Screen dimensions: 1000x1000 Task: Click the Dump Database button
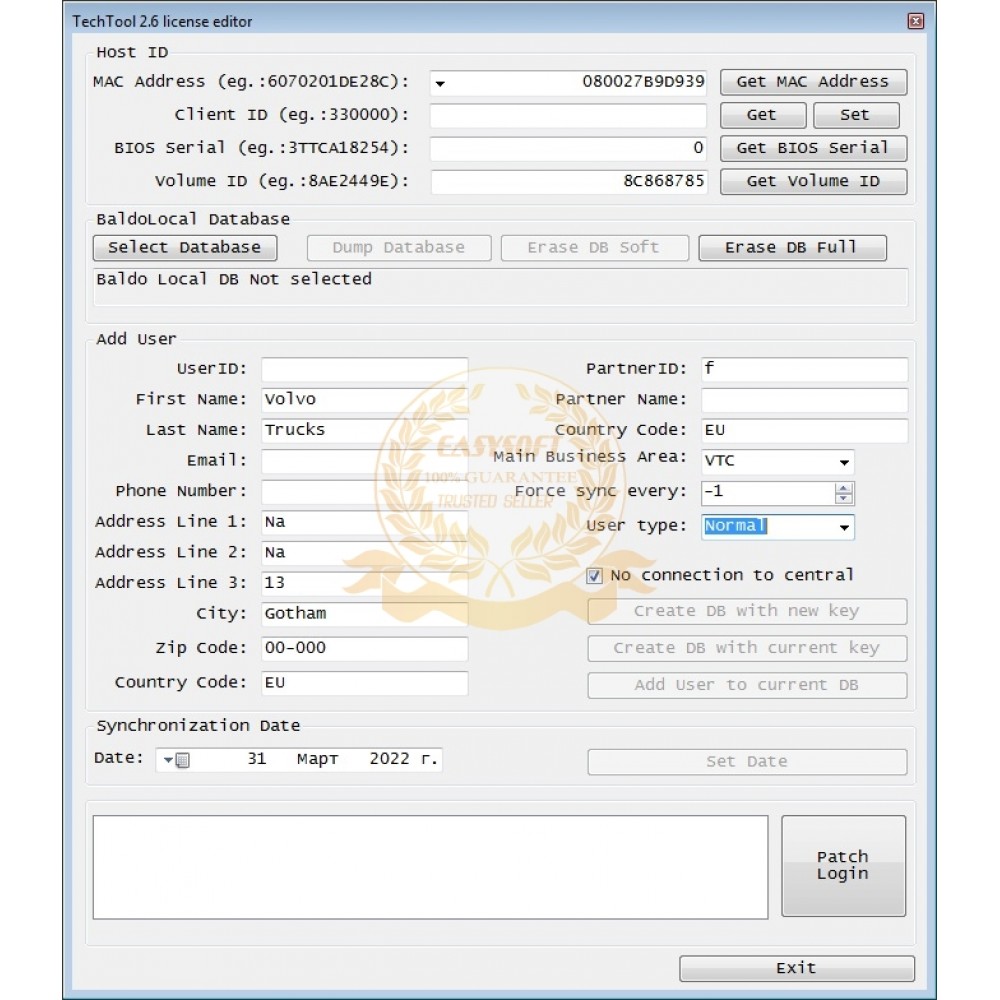point(399,247)
